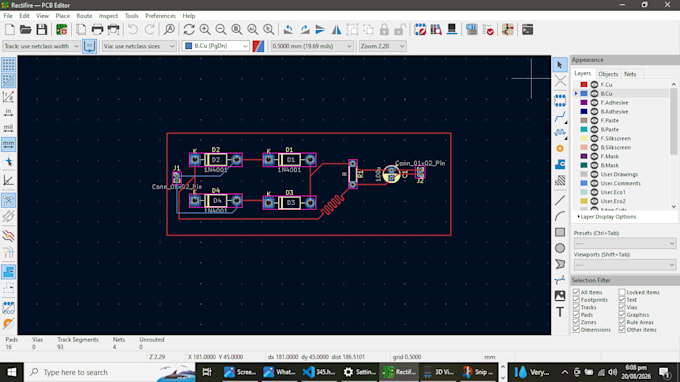Open the Route menu
This screenshot has height=382, width=680.
pos(84,16)
